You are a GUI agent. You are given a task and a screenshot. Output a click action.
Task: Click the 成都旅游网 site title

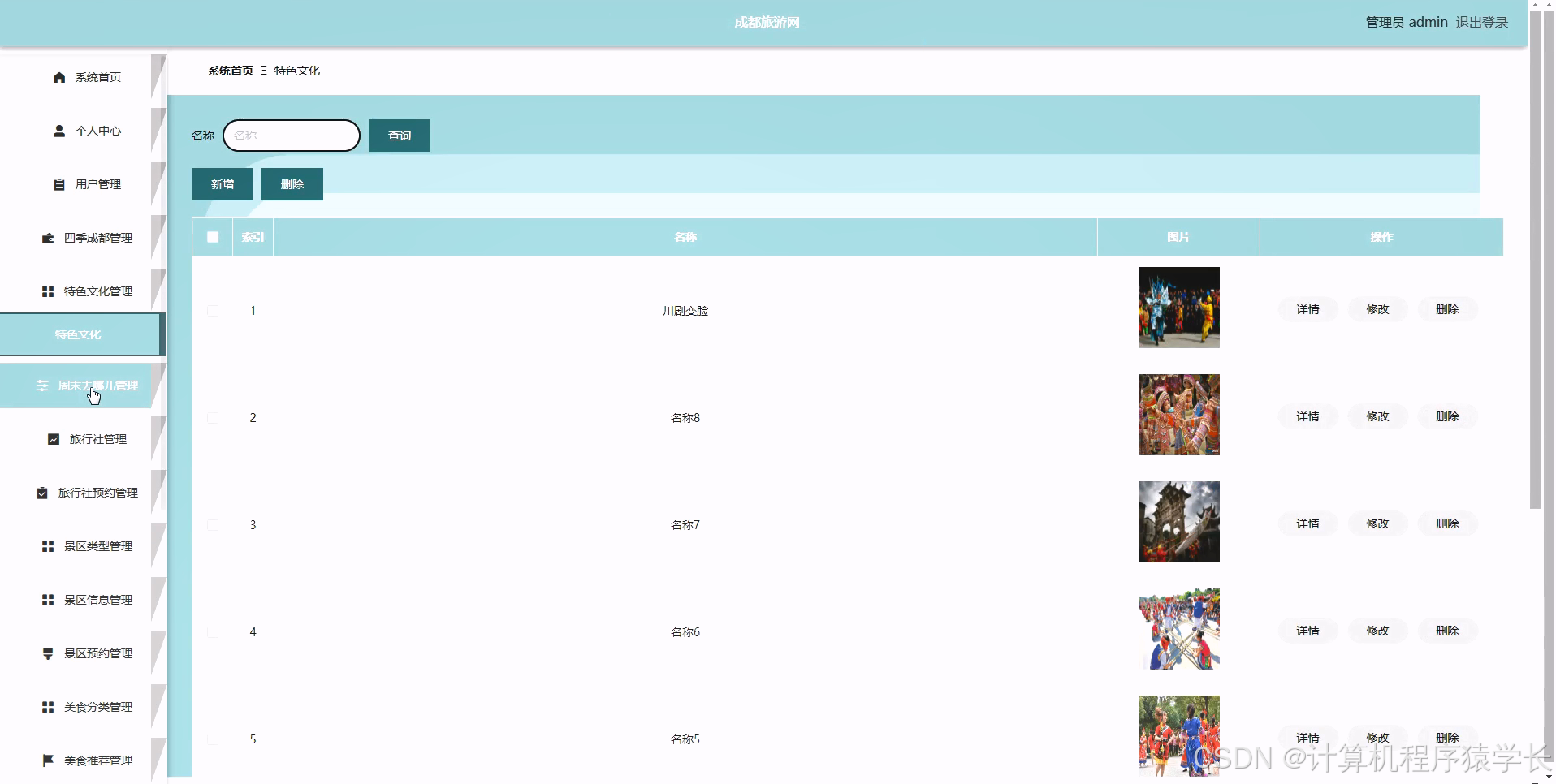tap(767, 23)
